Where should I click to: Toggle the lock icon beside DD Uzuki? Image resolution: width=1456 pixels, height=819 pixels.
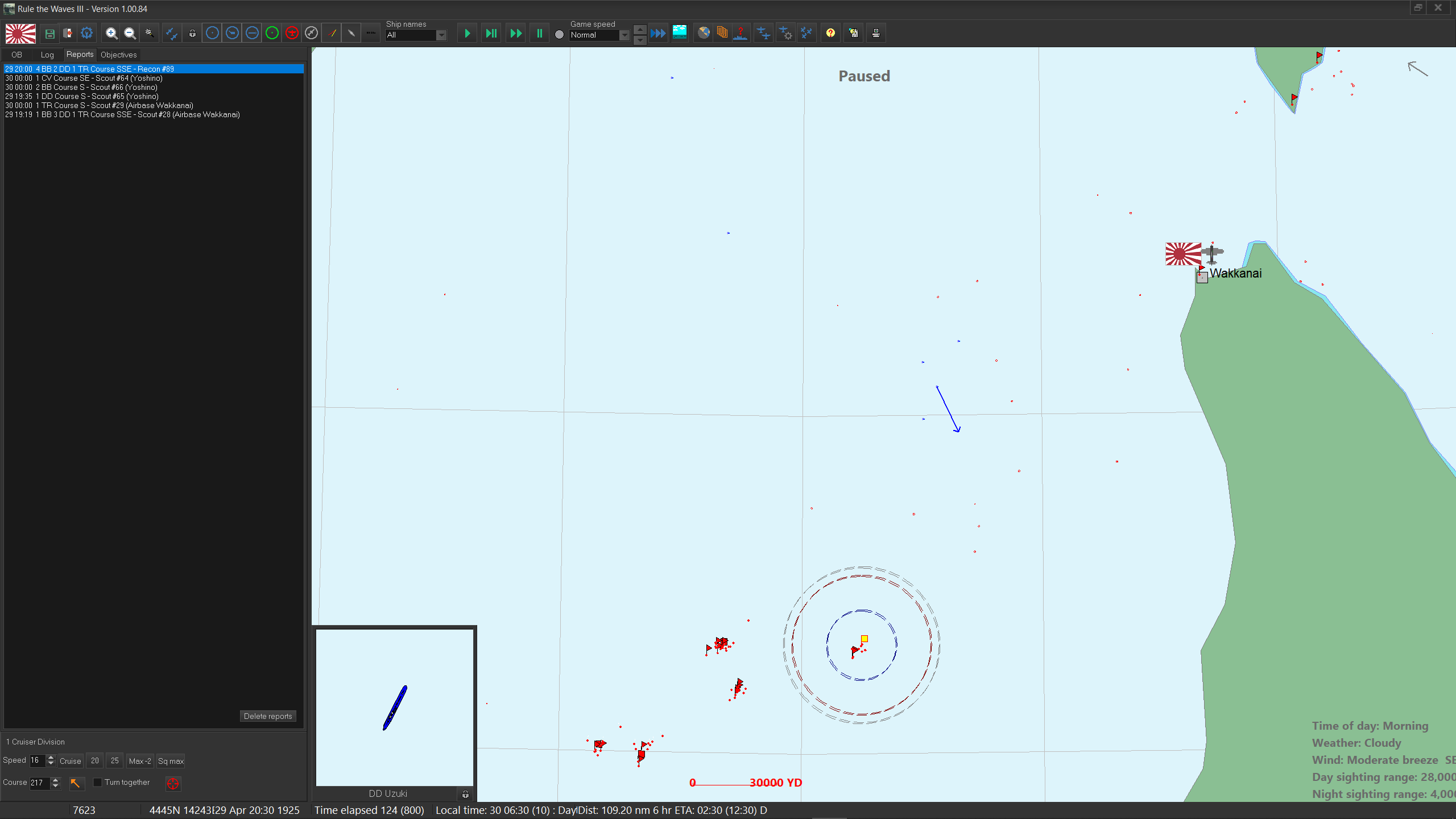pos(465,794)
